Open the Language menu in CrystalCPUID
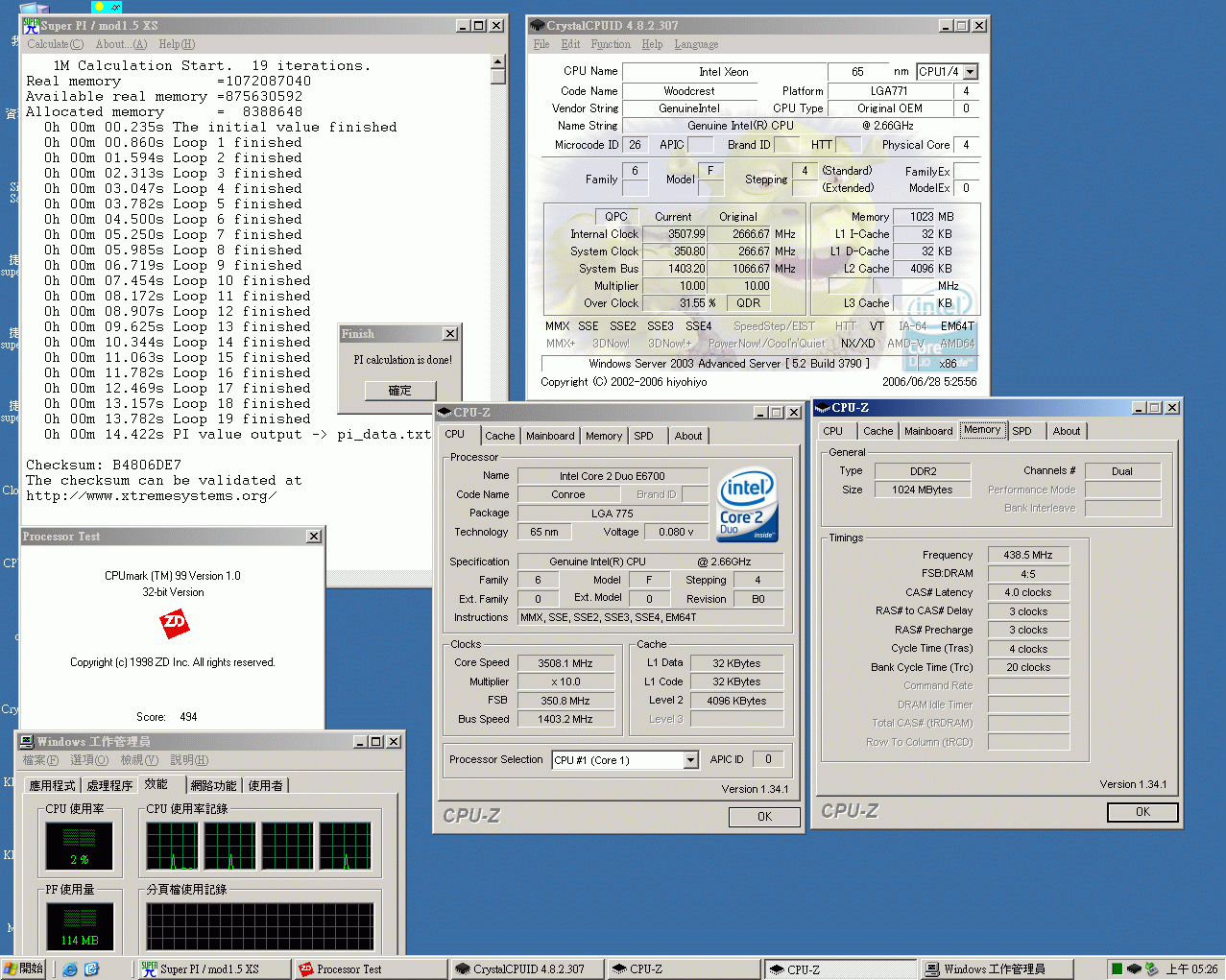The height and width of the screenshot is (980, 1226). (x=696, y=44)
